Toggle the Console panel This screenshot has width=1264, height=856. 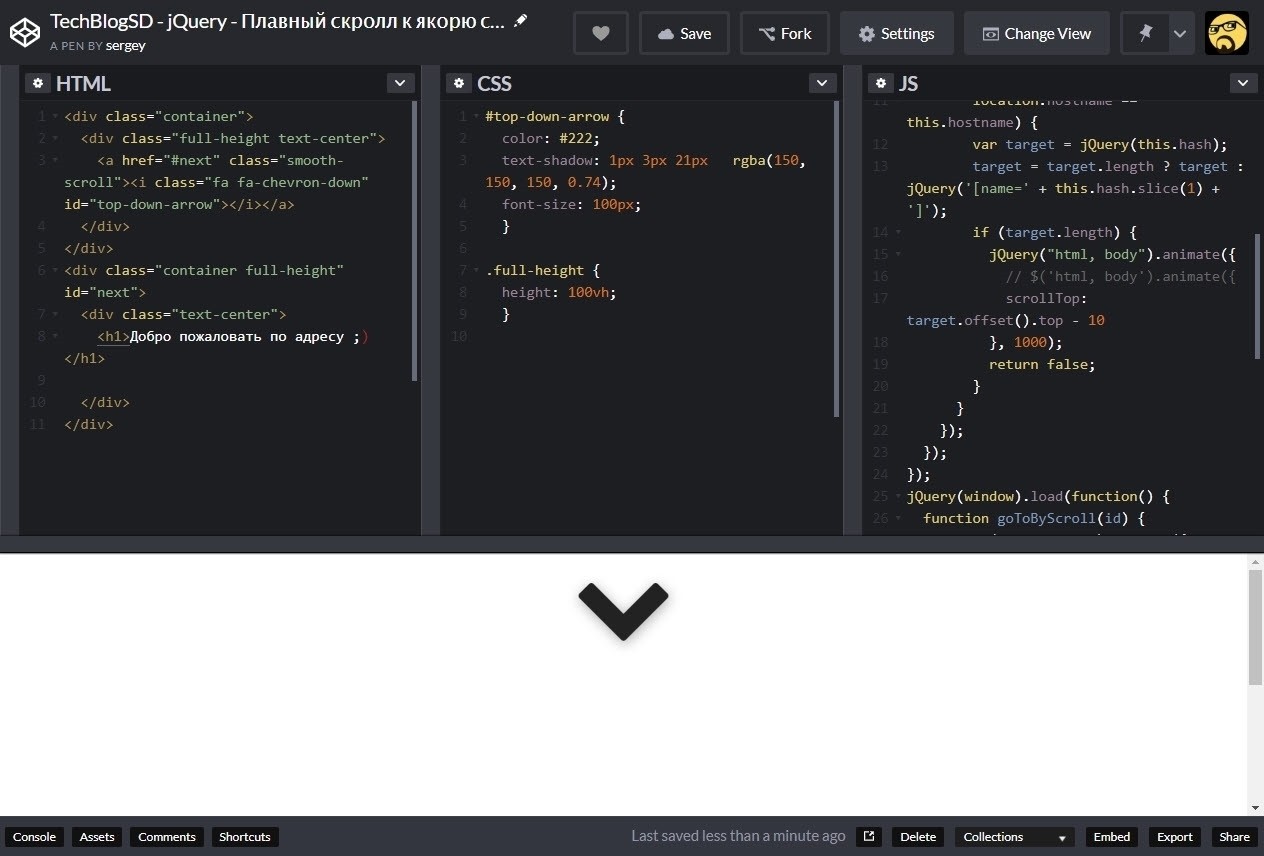pos(34,837)
